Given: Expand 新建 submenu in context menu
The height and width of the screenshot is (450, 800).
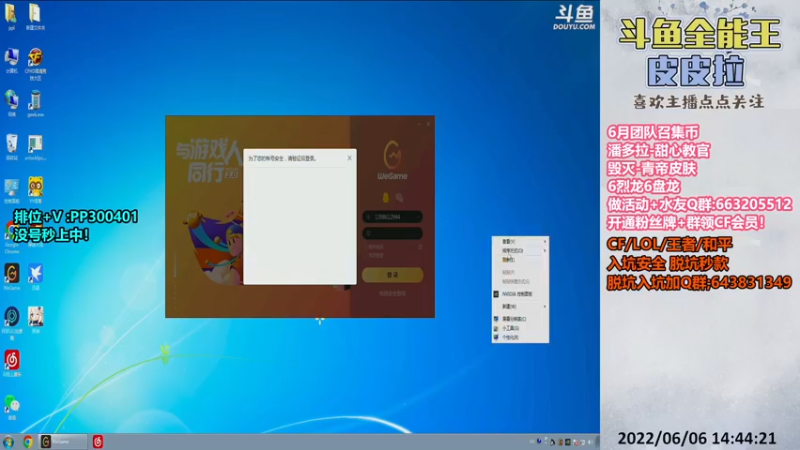Looking at the screenshot, I should [520, 306].
